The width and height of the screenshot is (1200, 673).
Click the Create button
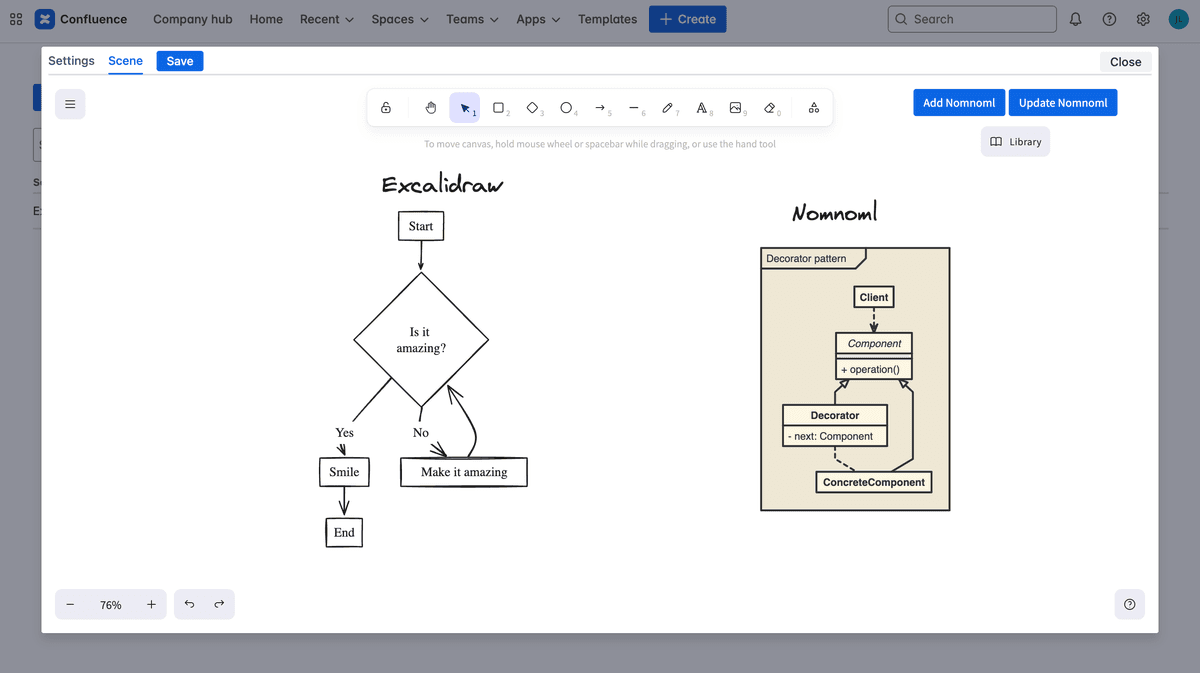(x=688, y=19)
